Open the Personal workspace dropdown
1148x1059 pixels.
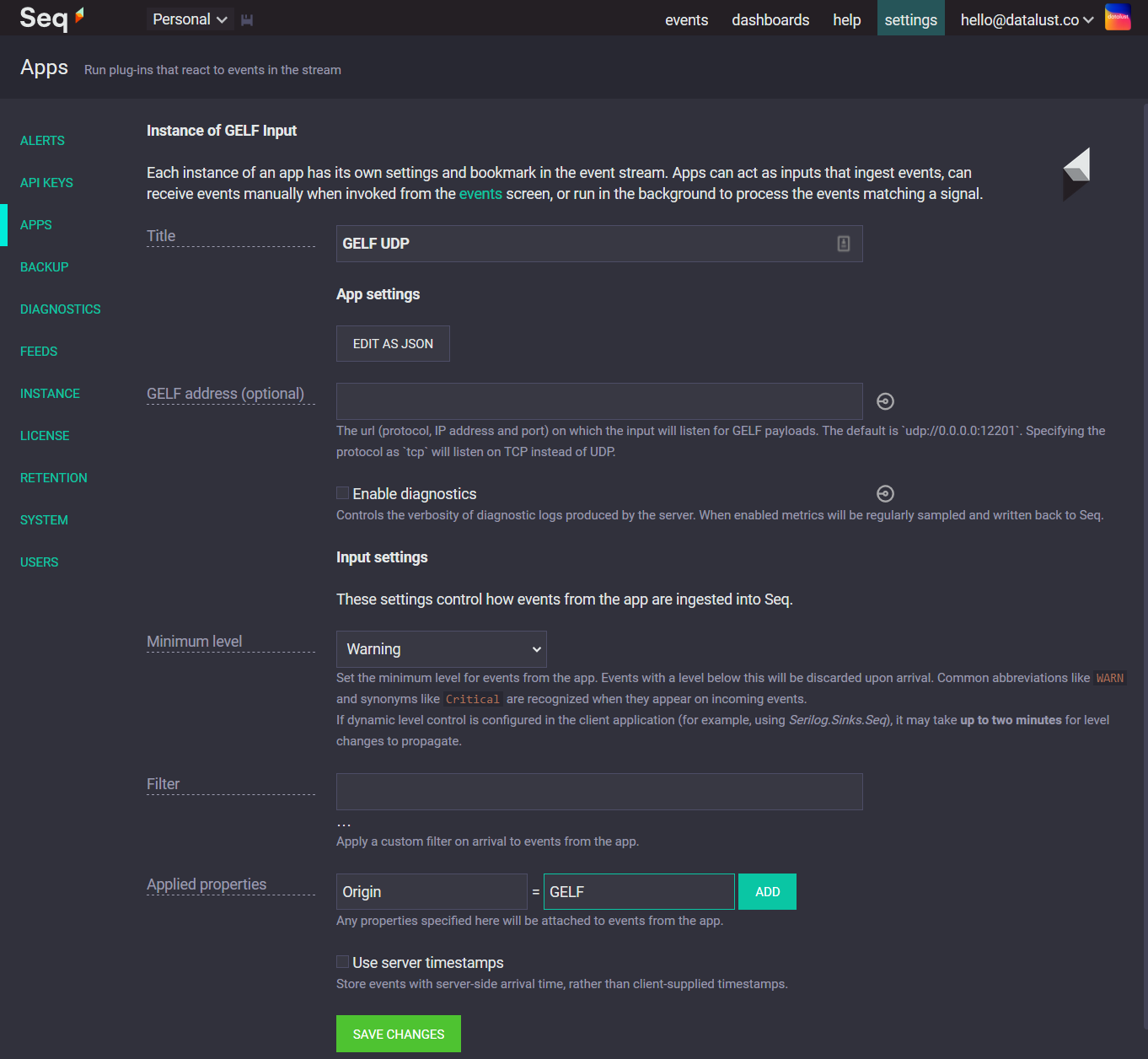point(190,18)
